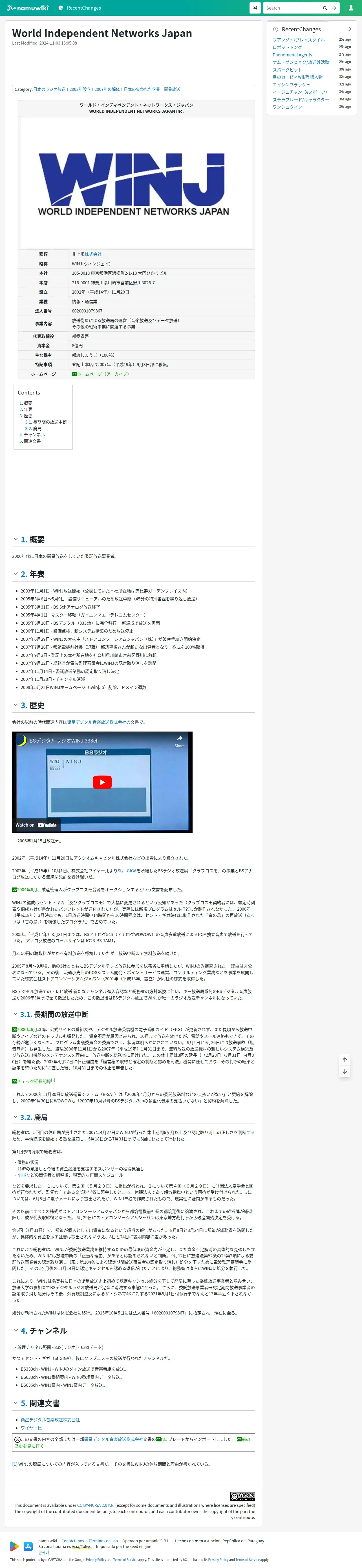362x1568 pixels.
Task: Open the 'ワンシュタイン' recent change
Action: [x=287, y=107]
